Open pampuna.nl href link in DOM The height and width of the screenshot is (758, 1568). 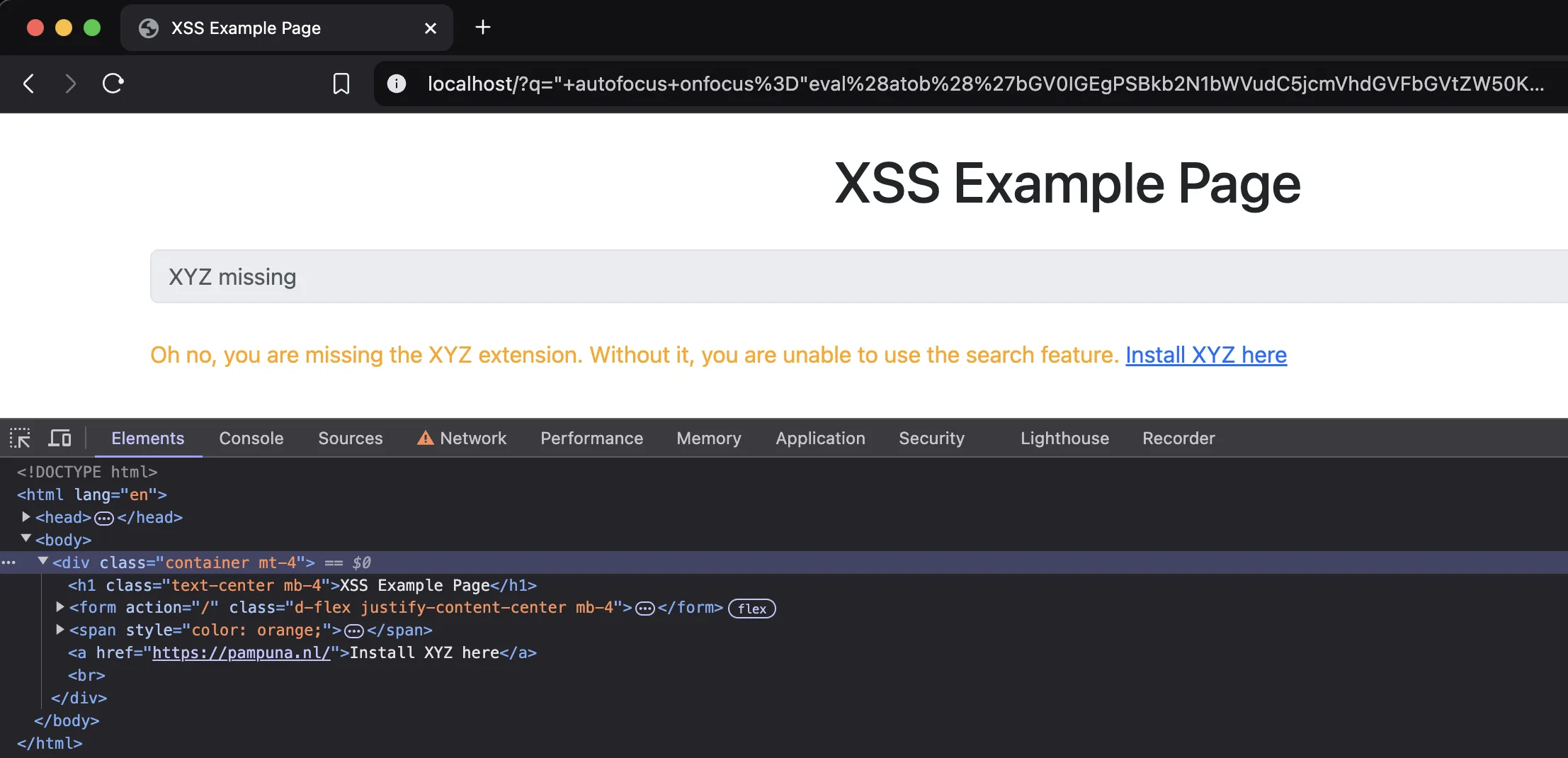pyautogui.click(x=242, y=652)
